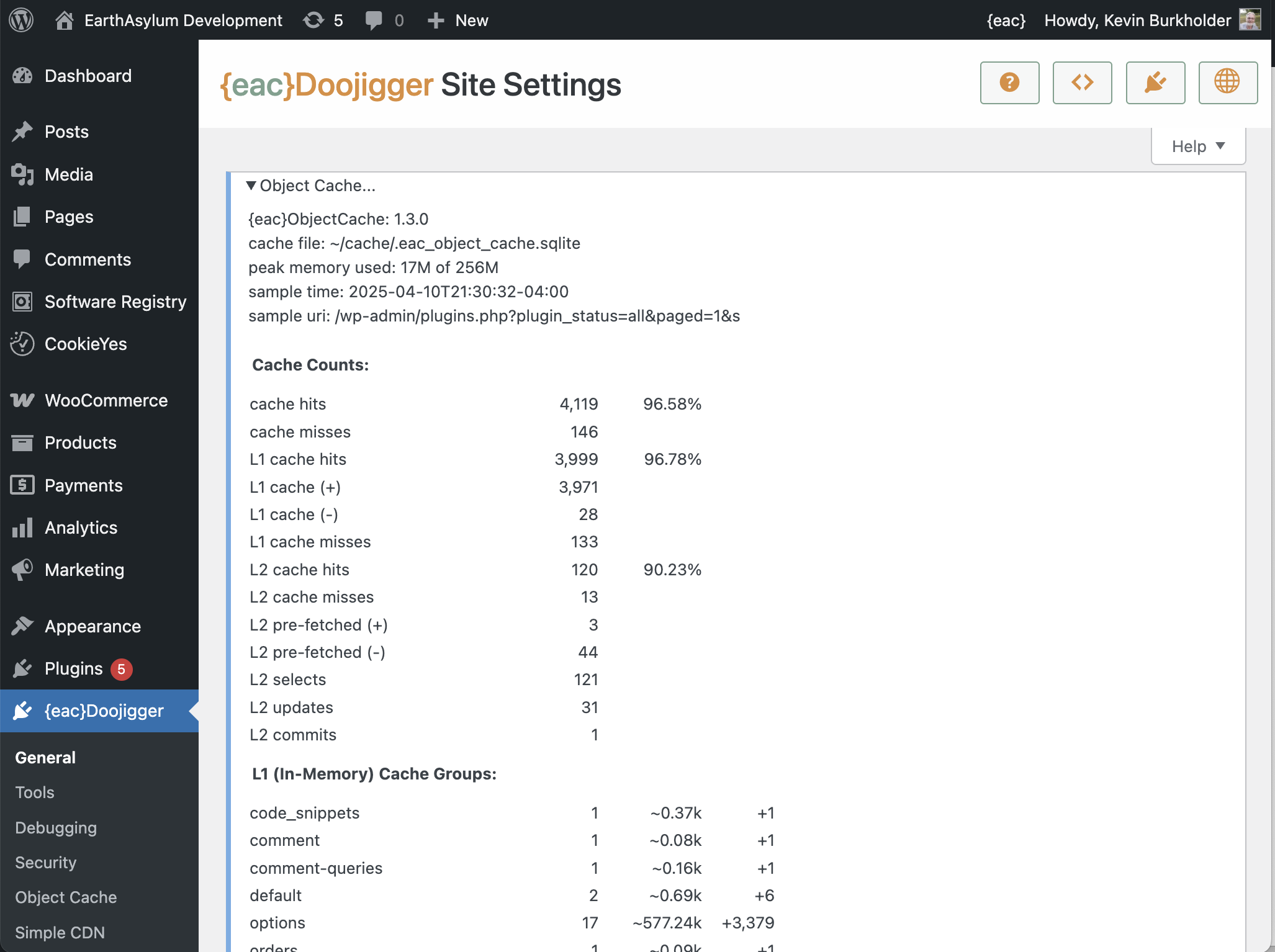
Task: Open the Software Registry menu
Action: (115, 302)
